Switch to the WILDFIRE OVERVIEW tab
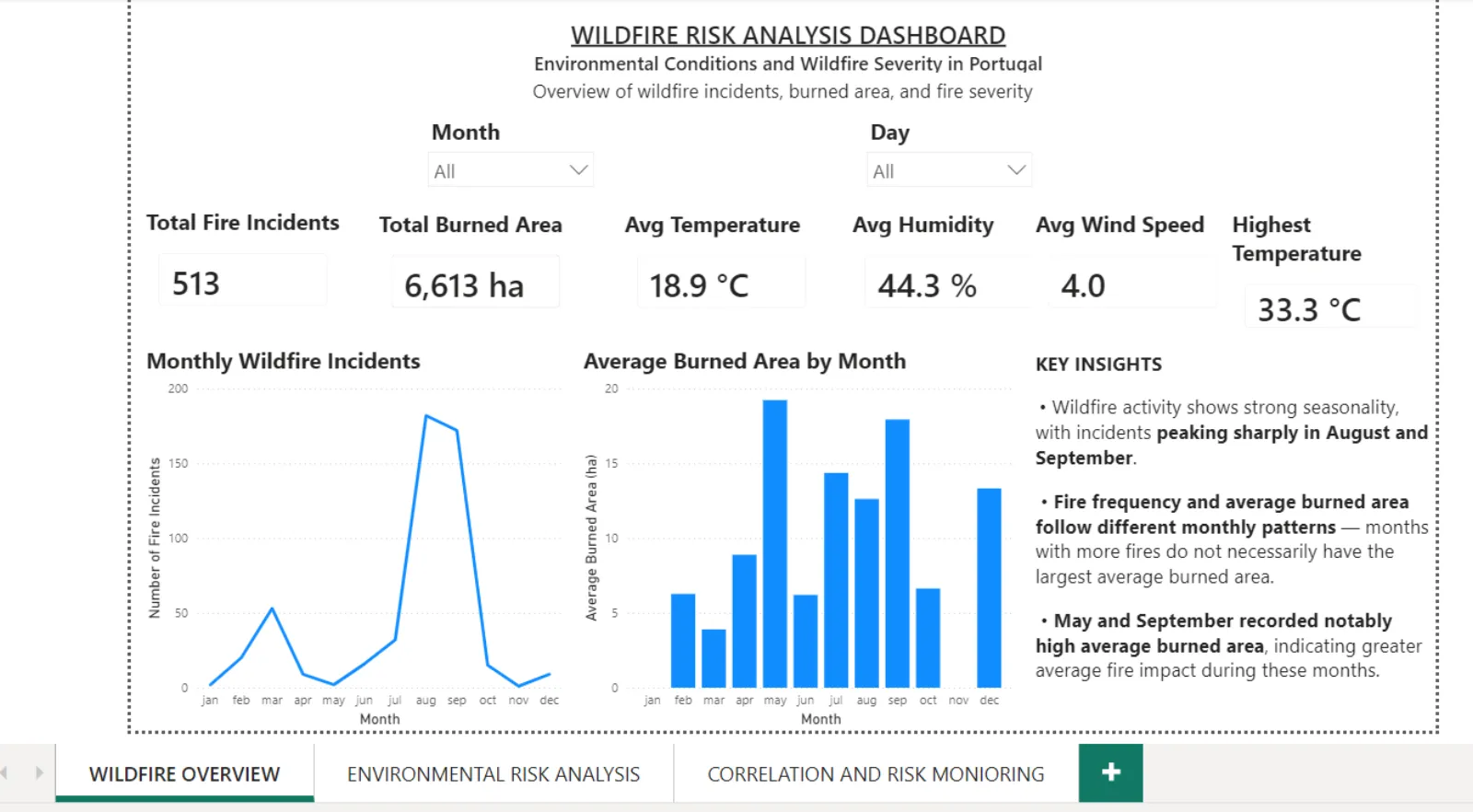The image size is (1473, 812). pyautogui.click(x=184, y=773)
